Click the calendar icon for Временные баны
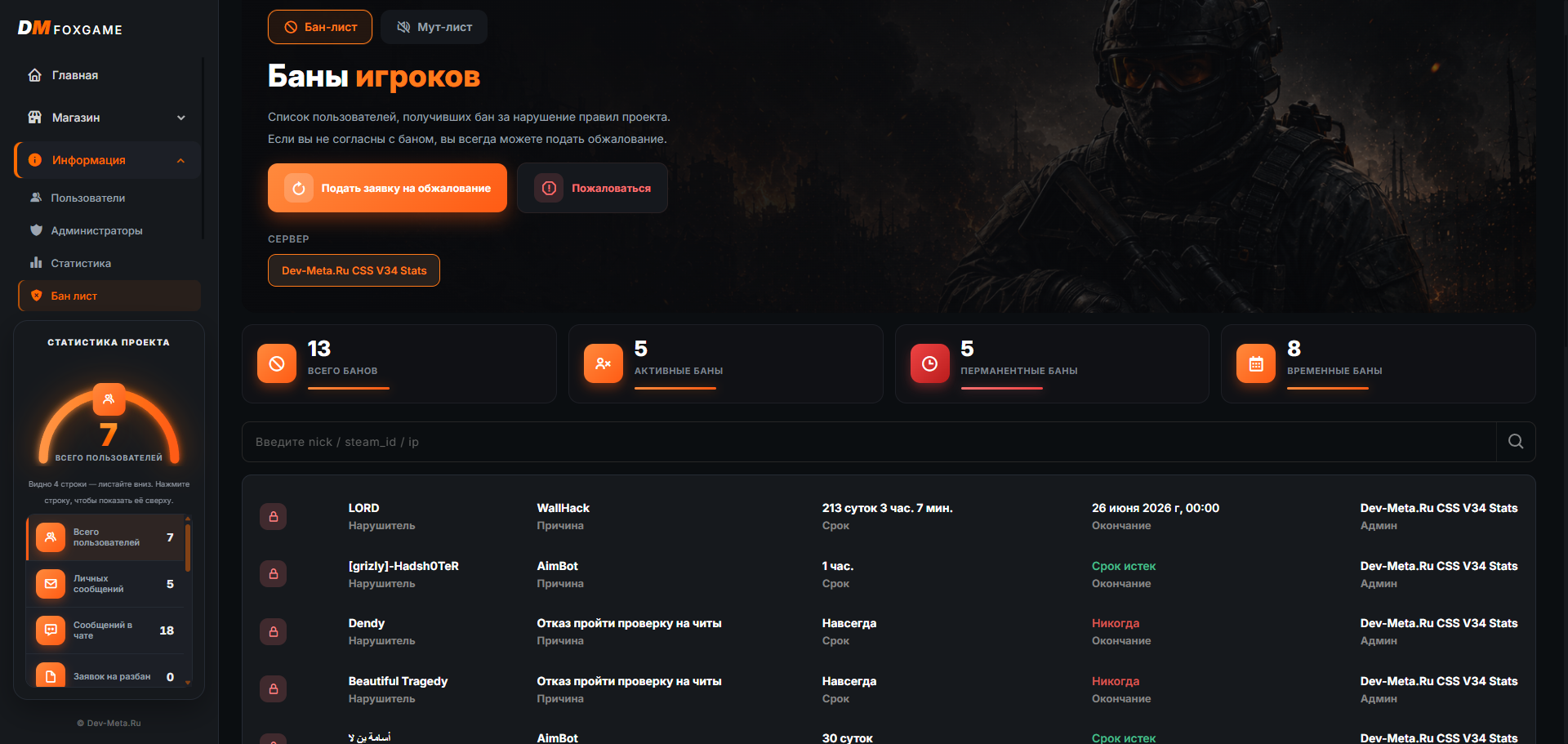The width and height of the screenshot is (1568, 744). click(x=1256, y=363)
